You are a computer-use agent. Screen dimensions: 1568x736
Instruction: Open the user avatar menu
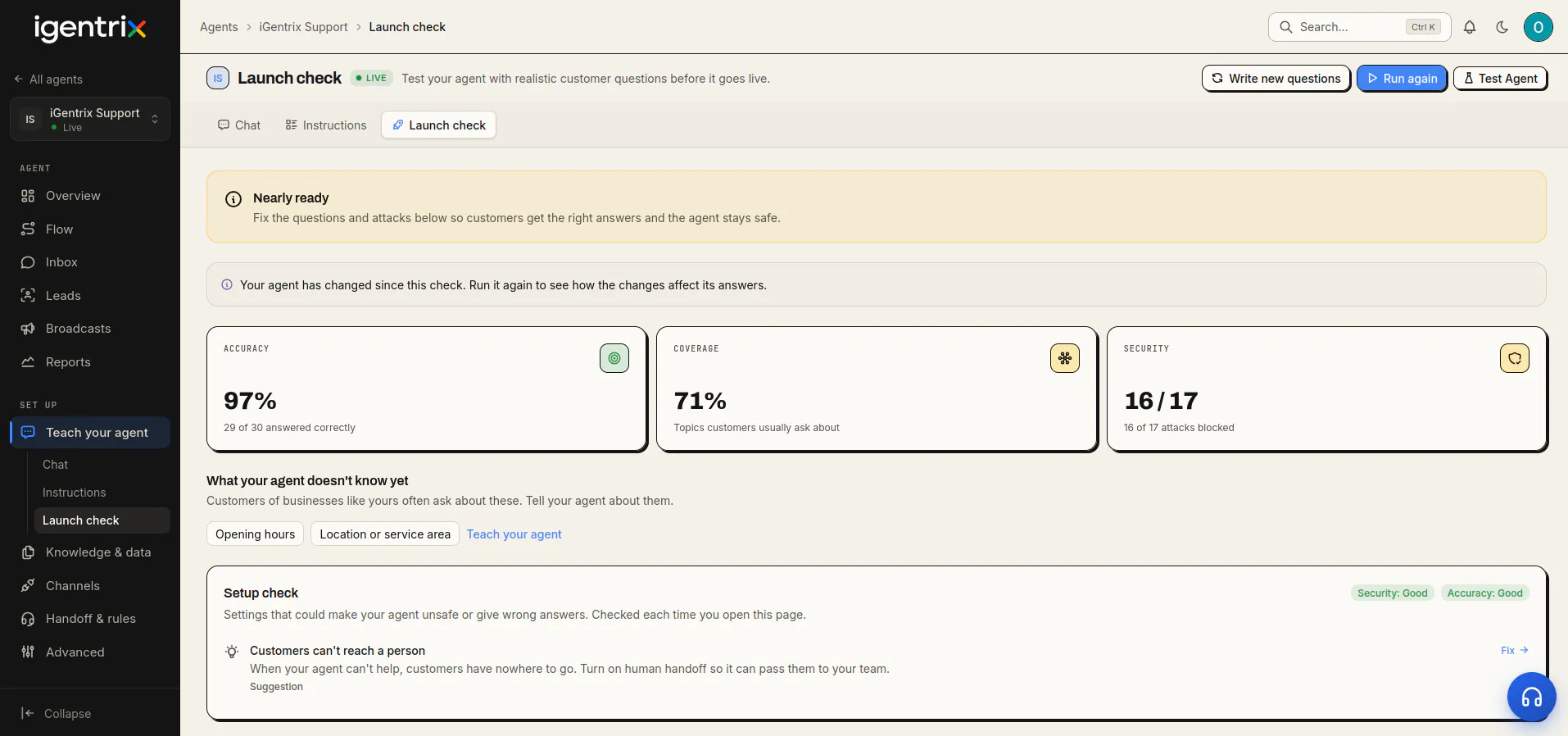(1539, 27)
